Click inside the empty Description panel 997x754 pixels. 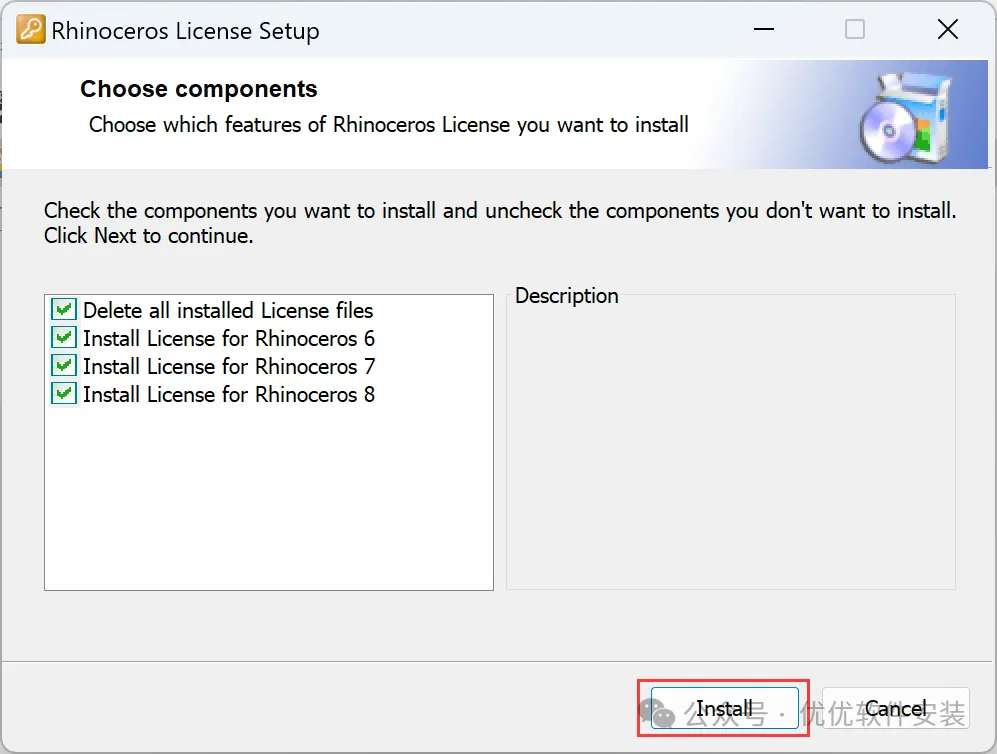[x=730, y=450]
